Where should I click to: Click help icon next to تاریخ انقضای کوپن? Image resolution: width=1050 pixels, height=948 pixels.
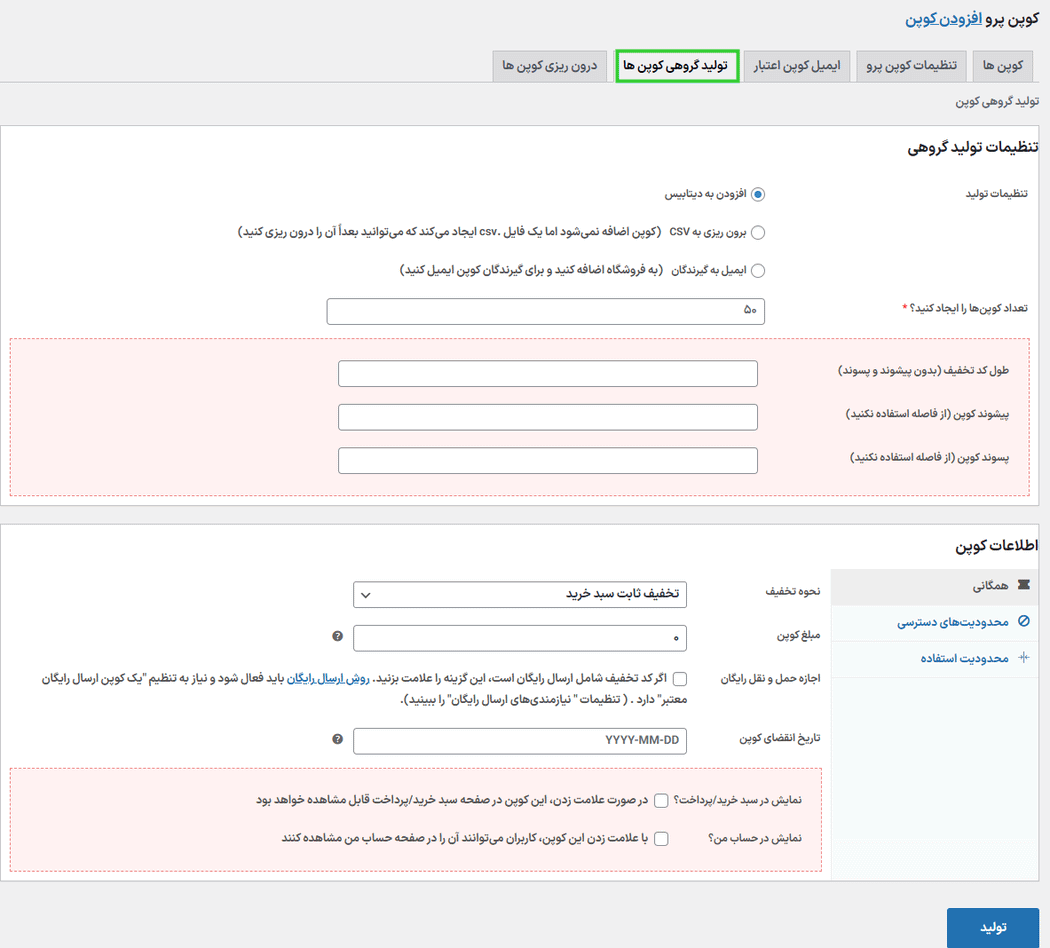pos(338,740)
